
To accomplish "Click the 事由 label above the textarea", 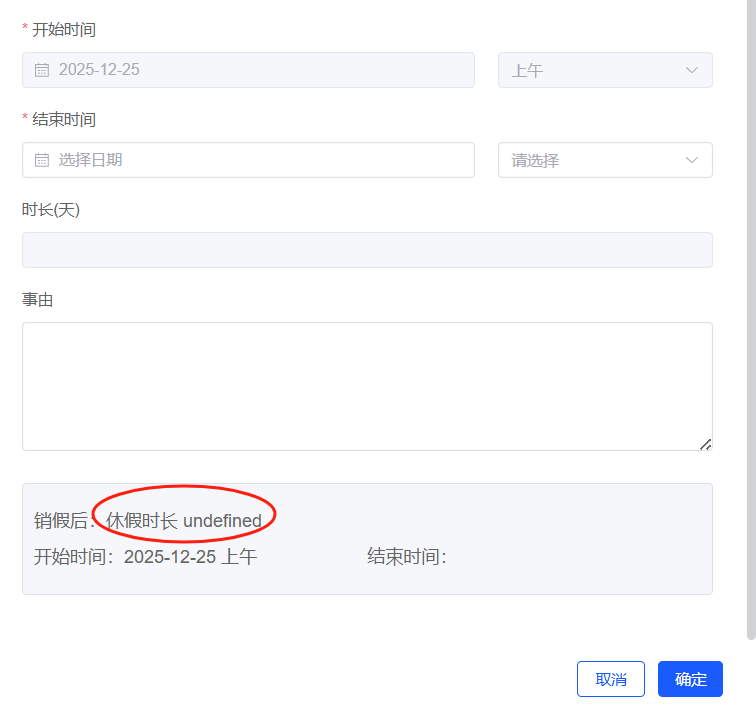I will [38, 300].
